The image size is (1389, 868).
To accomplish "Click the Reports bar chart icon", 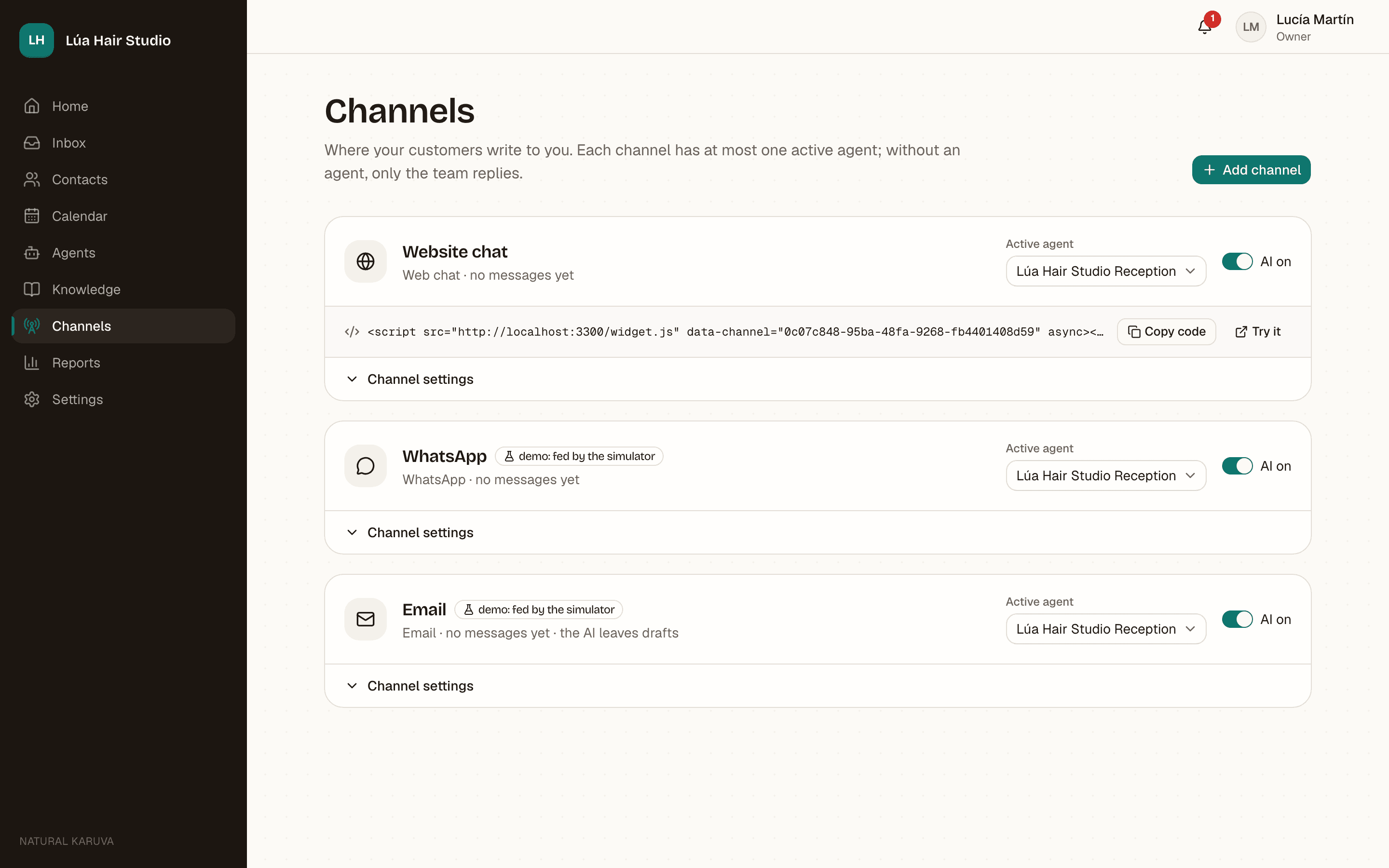I will coord(31,363).
